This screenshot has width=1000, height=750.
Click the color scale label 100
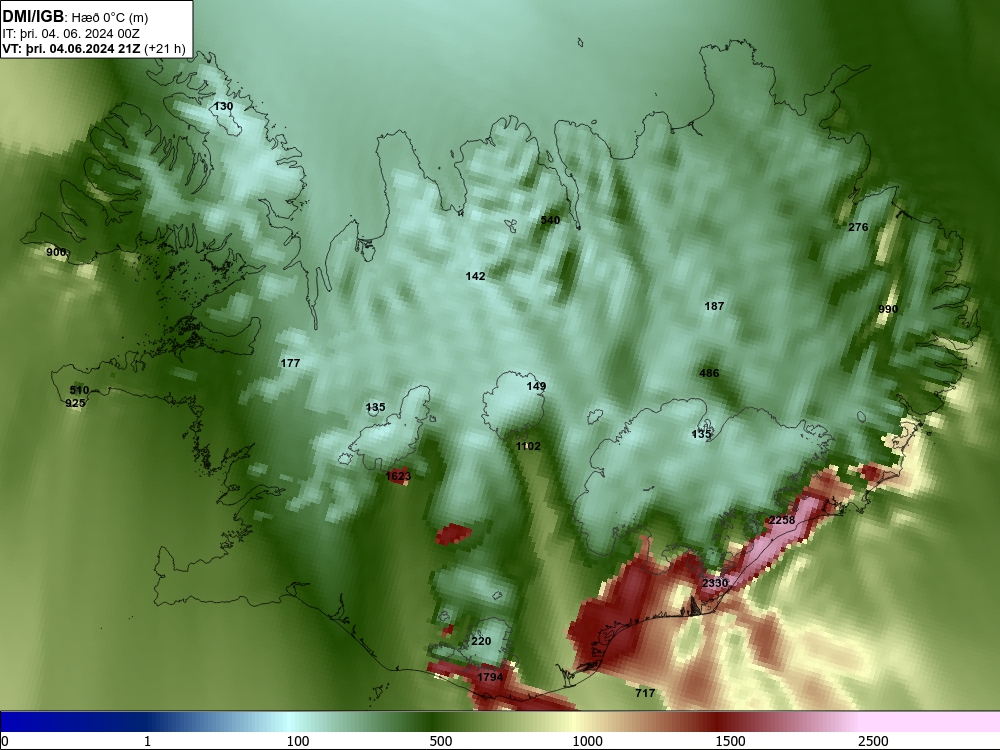[x=297, y=741]
